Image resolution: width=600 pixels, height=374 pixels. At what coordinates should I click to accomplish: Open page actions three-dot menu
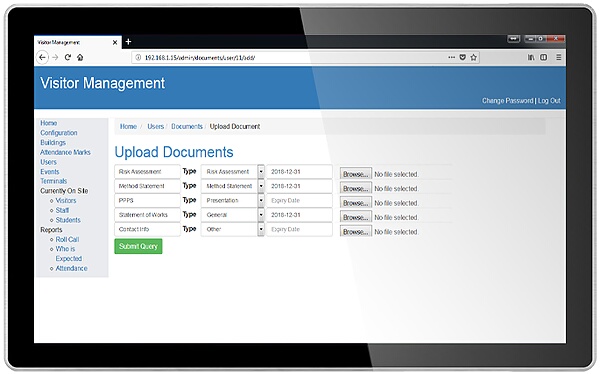click(452, 57)
